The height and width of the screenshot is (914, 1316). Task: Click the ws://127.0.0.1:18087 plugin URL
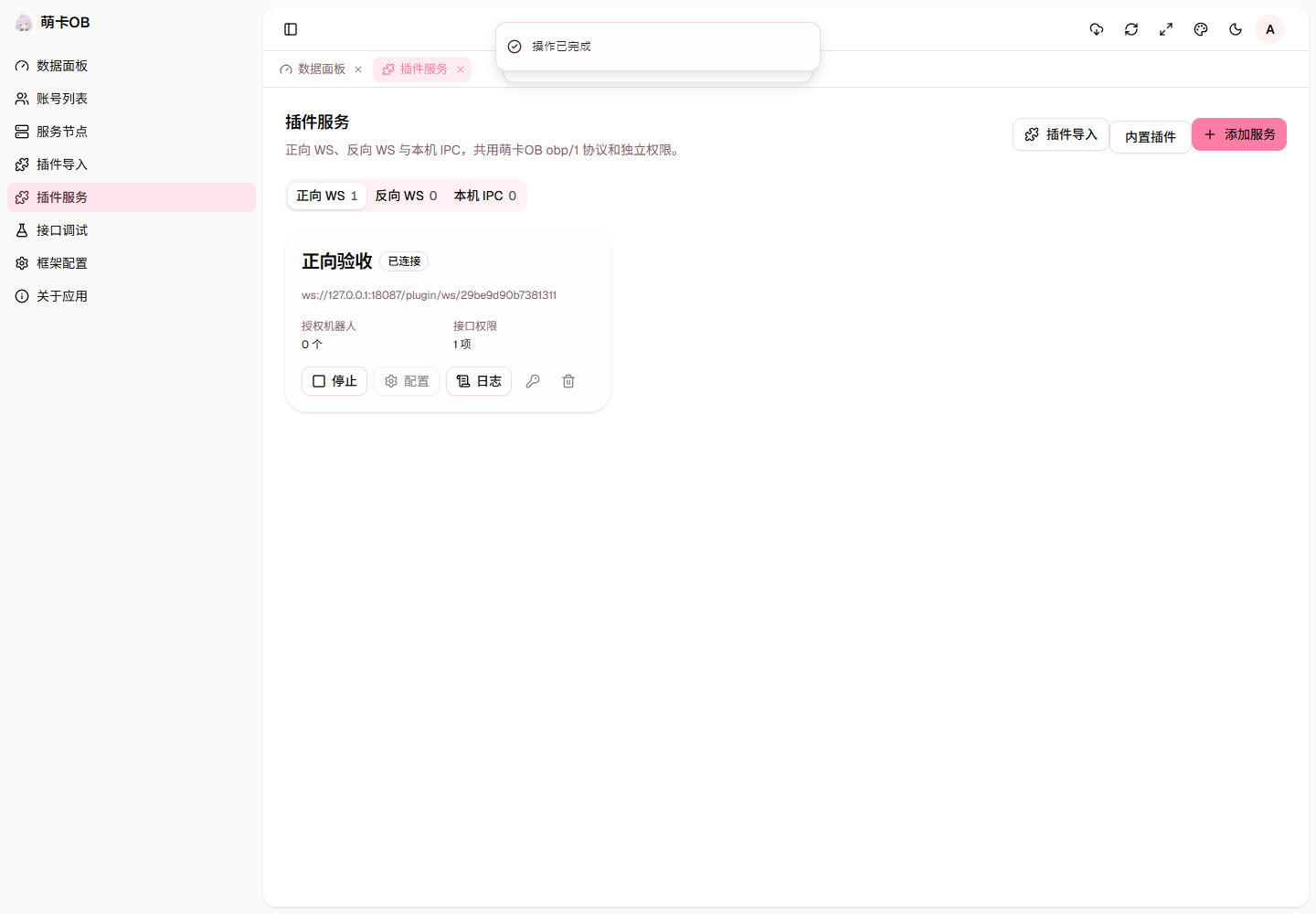point(429,295)
